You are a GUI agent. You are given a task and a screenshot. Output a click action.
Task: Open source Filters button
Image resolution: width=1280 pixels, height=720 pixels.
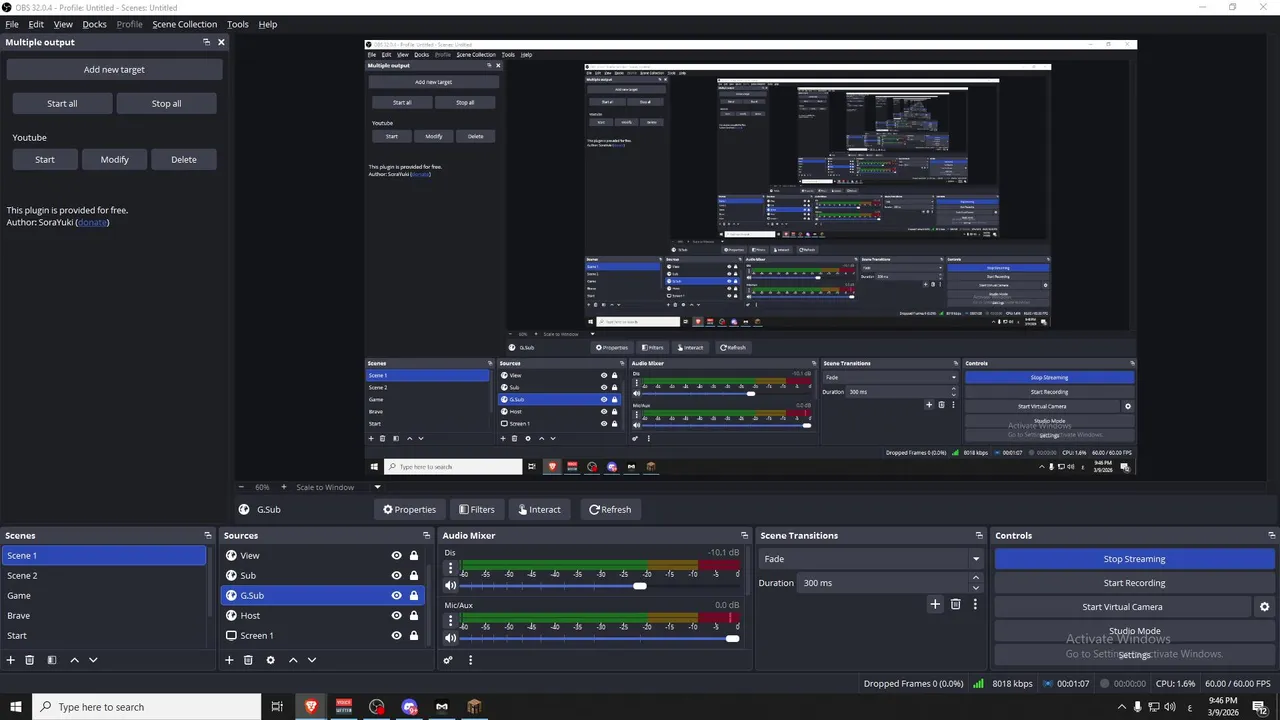[x=477, y=510]
